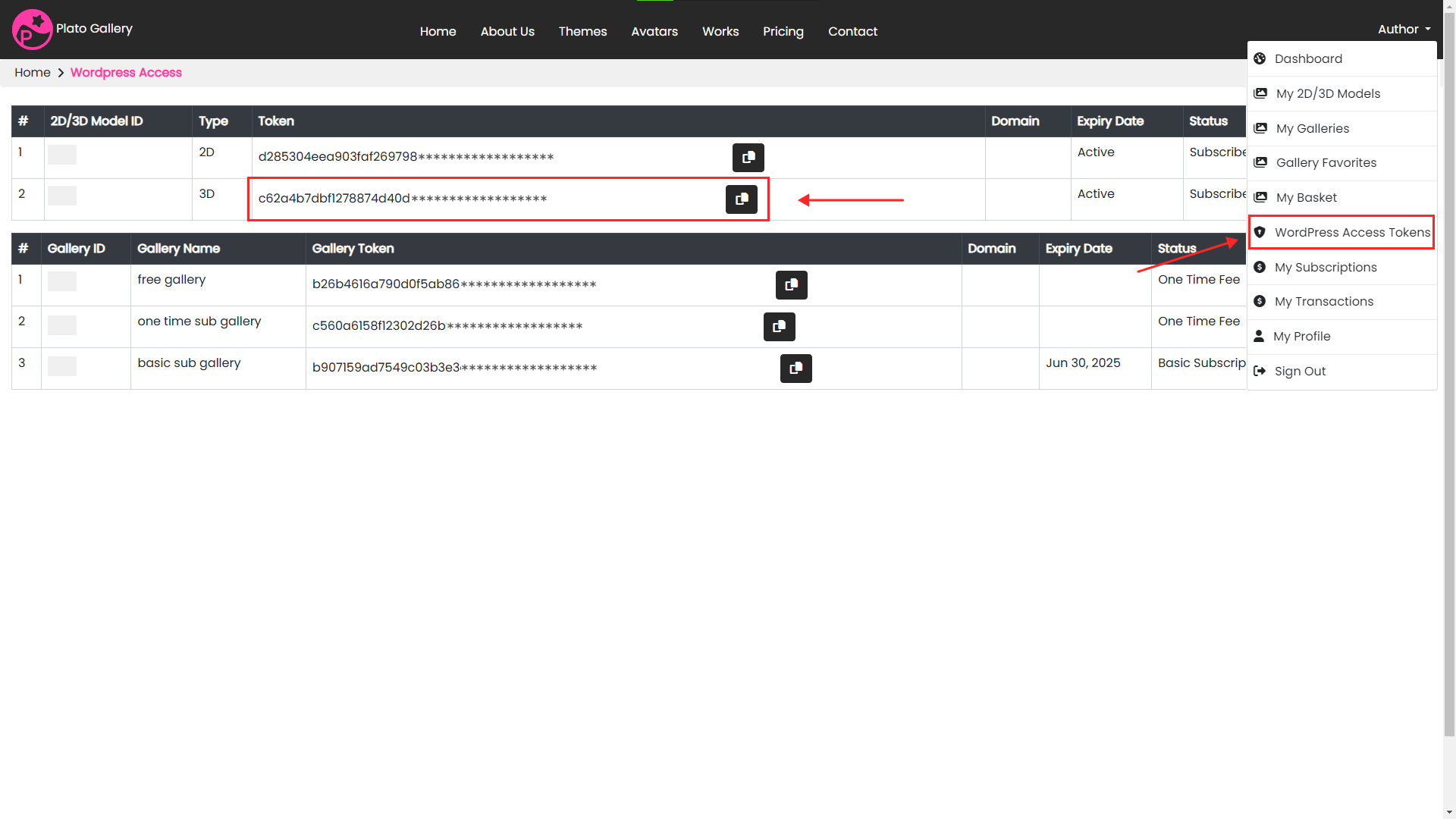The height and width of the screenshot is (819, 1456).
Task: Navigate to Pricing in top navigation
Action: 783,32
